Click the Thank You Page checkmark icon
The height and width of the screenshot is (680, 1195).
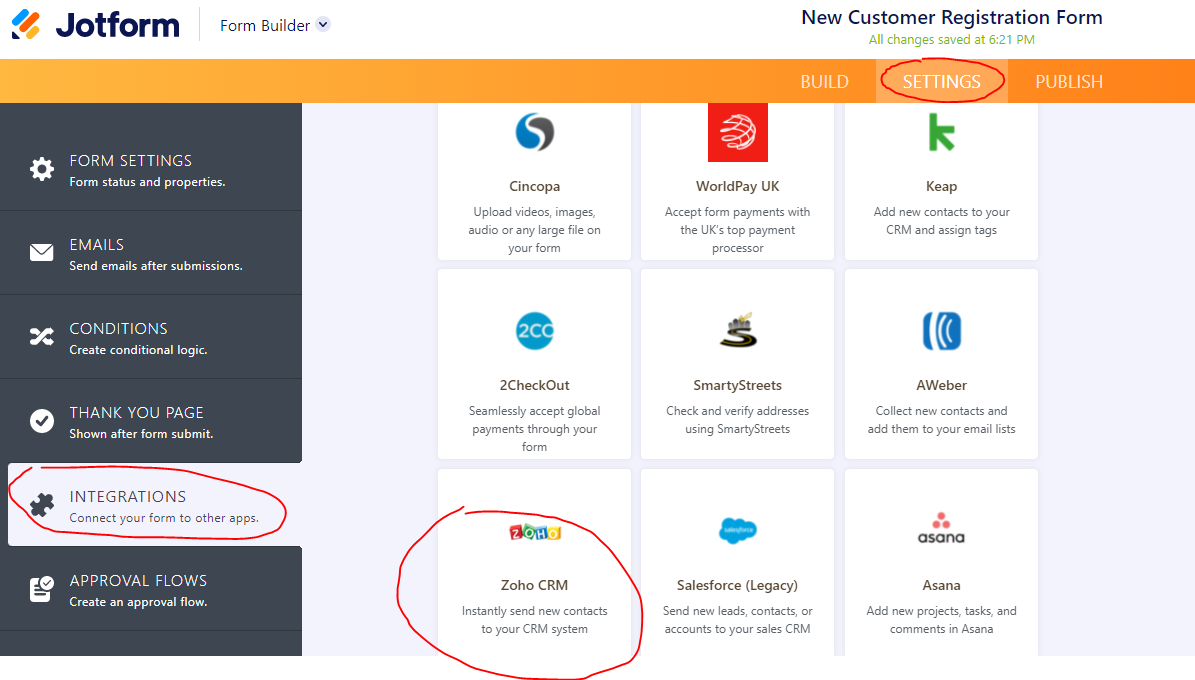(42, 421)
